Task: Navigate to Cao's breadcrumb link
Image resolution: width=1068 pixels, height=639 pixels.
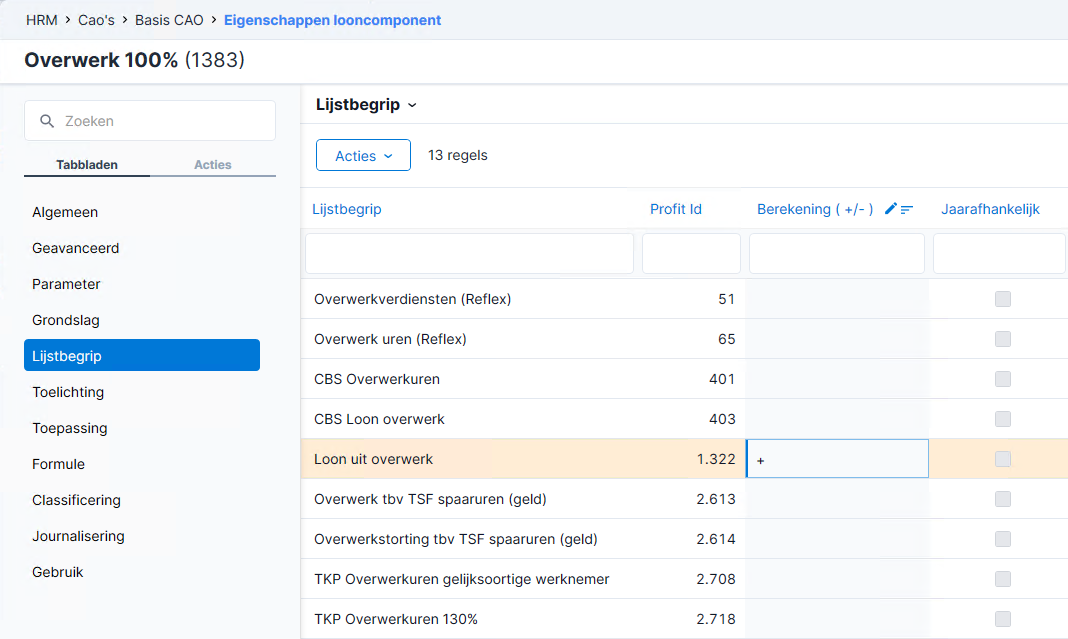Action: 96,20
